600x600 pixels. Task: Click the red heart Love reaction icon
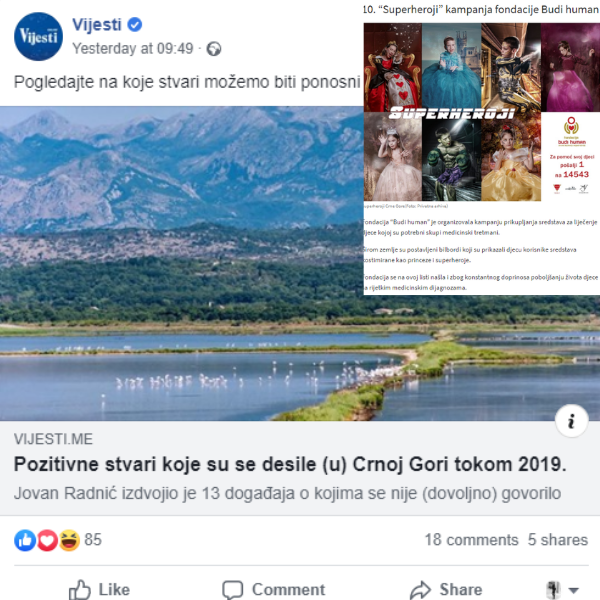[x=47, y=540]
